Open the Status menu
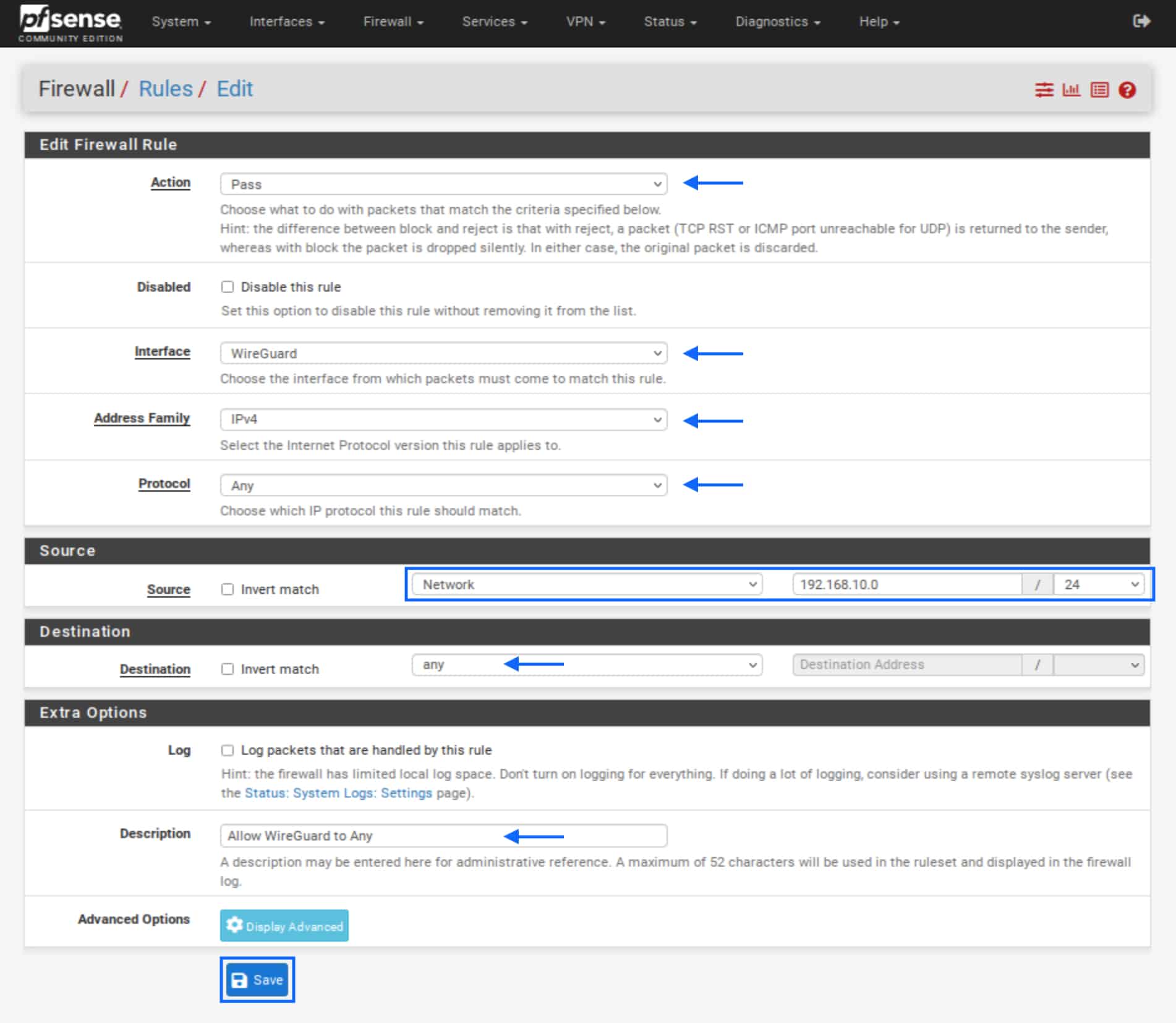The image size is (1176, 1023). tap(670, 22)
